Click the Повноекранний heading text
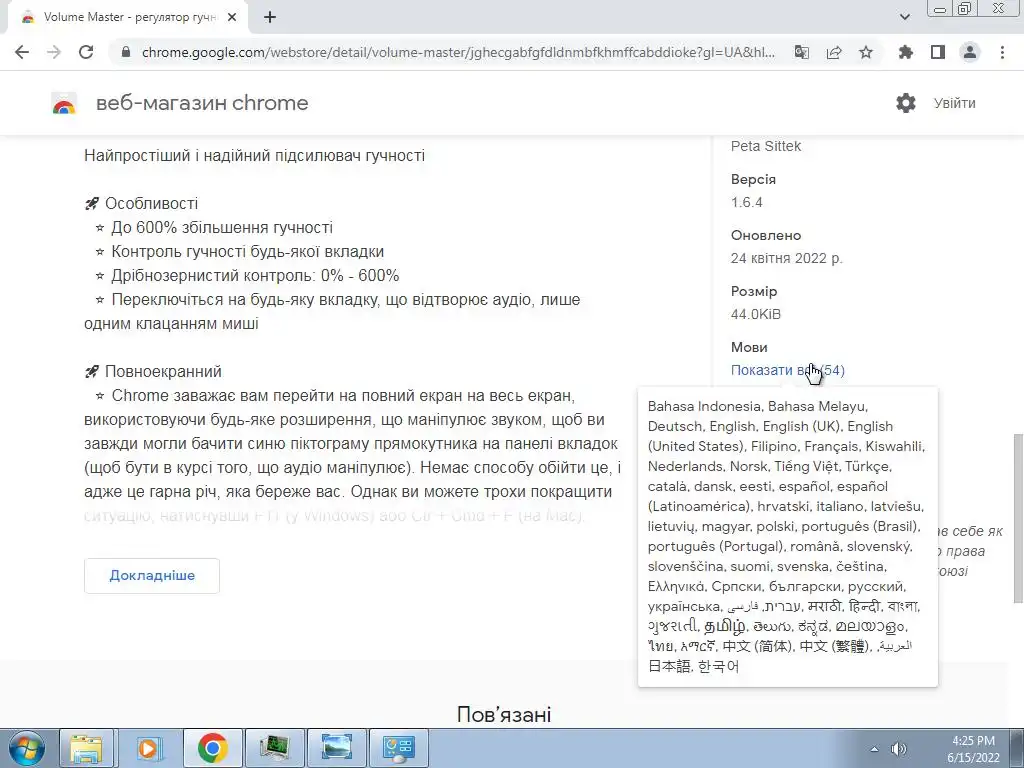 click(x=163, y=371)
